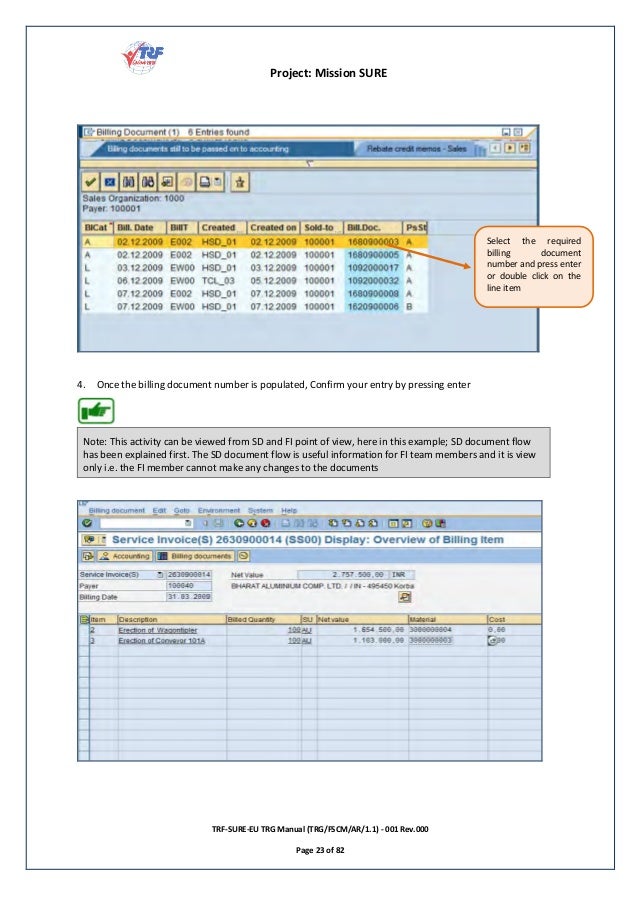The width and height of the screenshot is (638, 903).
Task: Click the yellow Exit icon in SAP toolbar
Action: click(252, 523)
